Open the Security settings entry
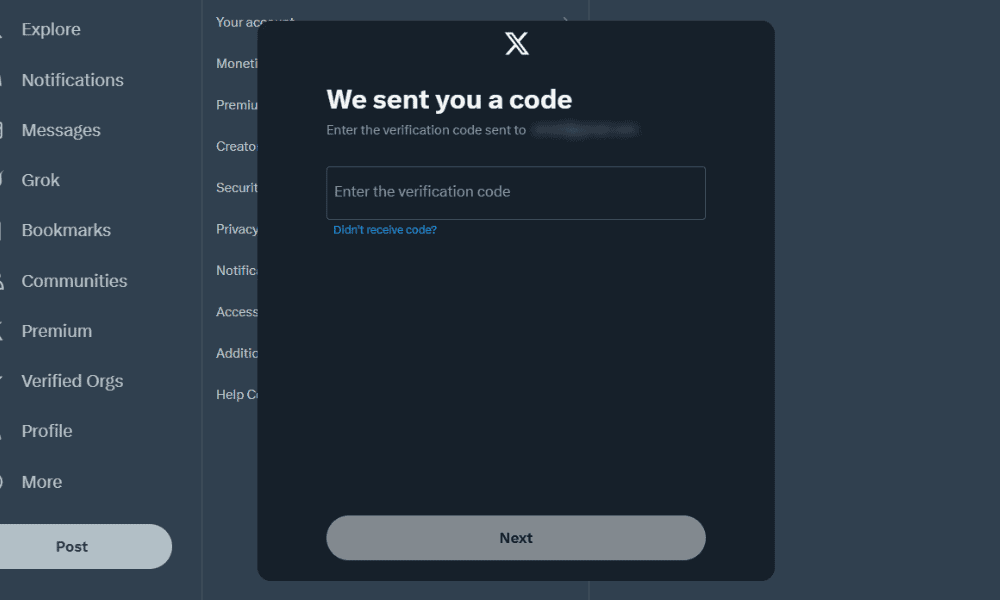The image size is (1000, 600). (237, 187)
